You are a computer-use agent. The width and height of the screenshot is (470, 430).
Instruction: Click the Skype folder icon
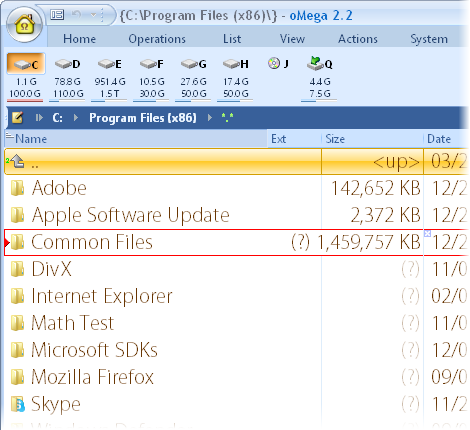tap(18, 404)
